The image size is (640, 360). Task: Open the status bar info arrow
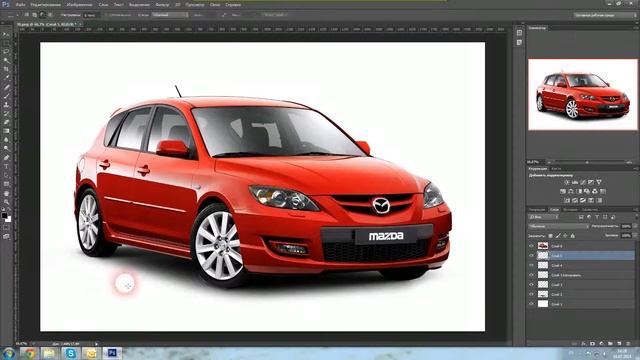click(96, 344)
